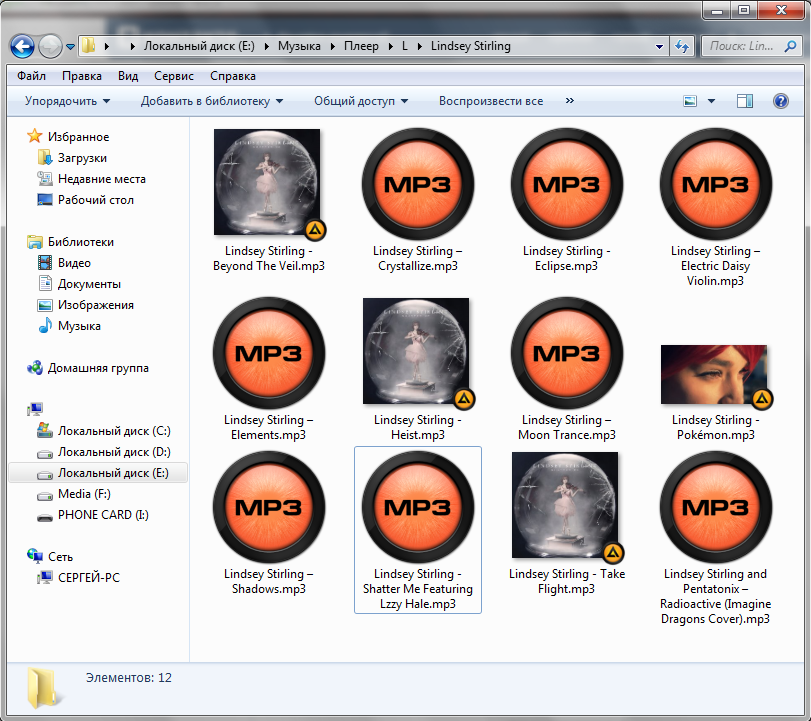811x721 pixels.
Task: Open the Сервис menu
Action: (174, 76)
